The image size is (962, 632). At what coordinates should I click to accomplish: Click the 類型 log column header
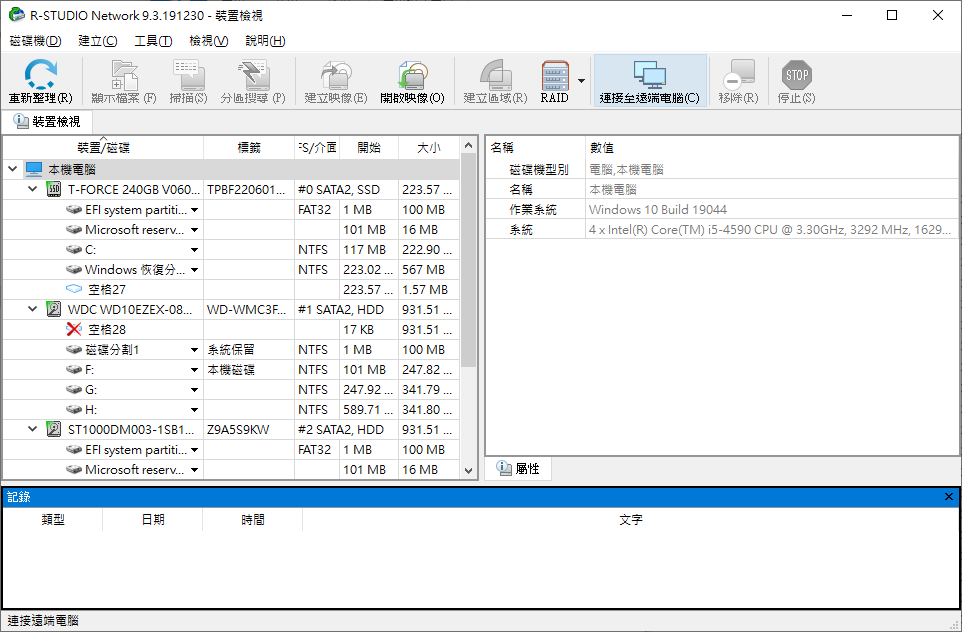53,520
